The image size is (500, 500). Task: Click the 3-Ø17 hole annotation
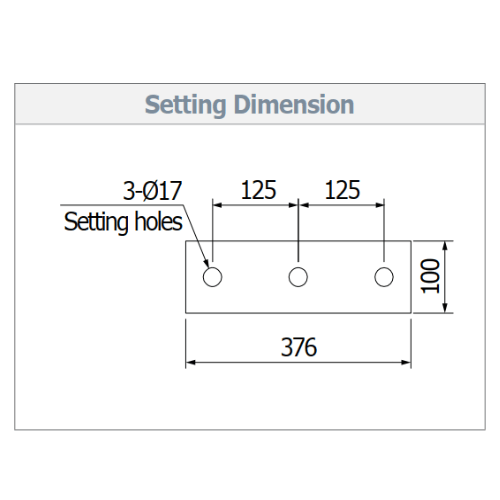point(152,191)
